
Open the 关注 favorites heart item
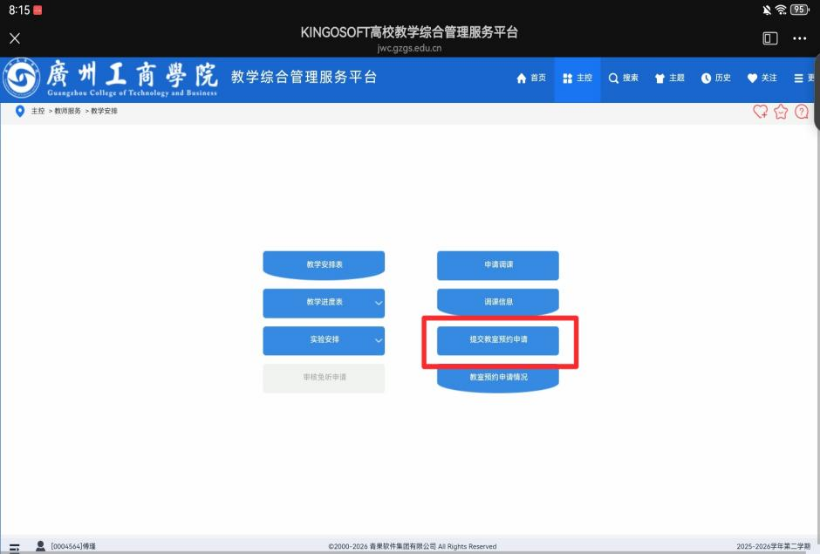(761, 78)
